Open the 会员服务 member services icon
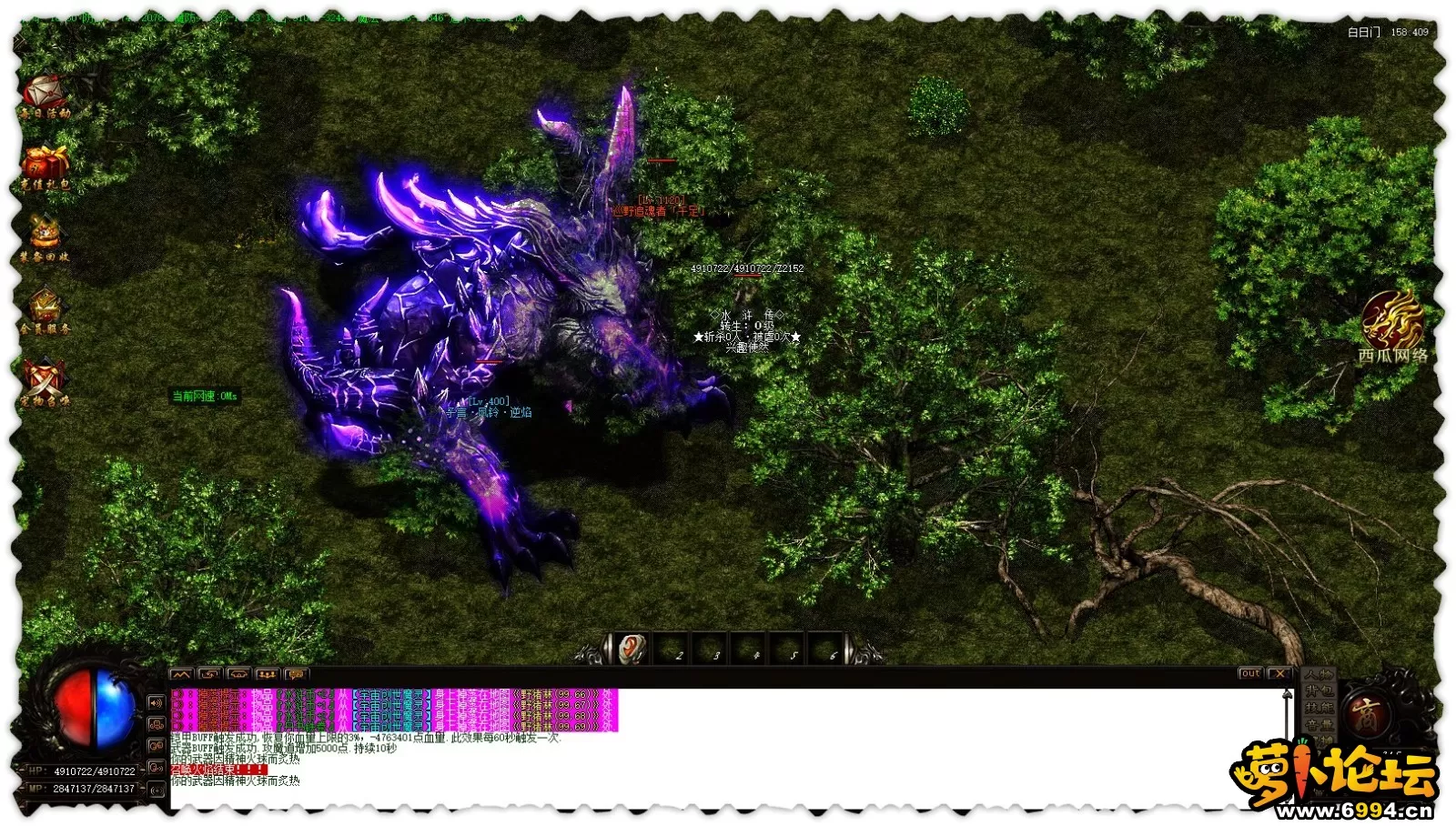The image size is (1456, 826). click(x=45, y=311)
